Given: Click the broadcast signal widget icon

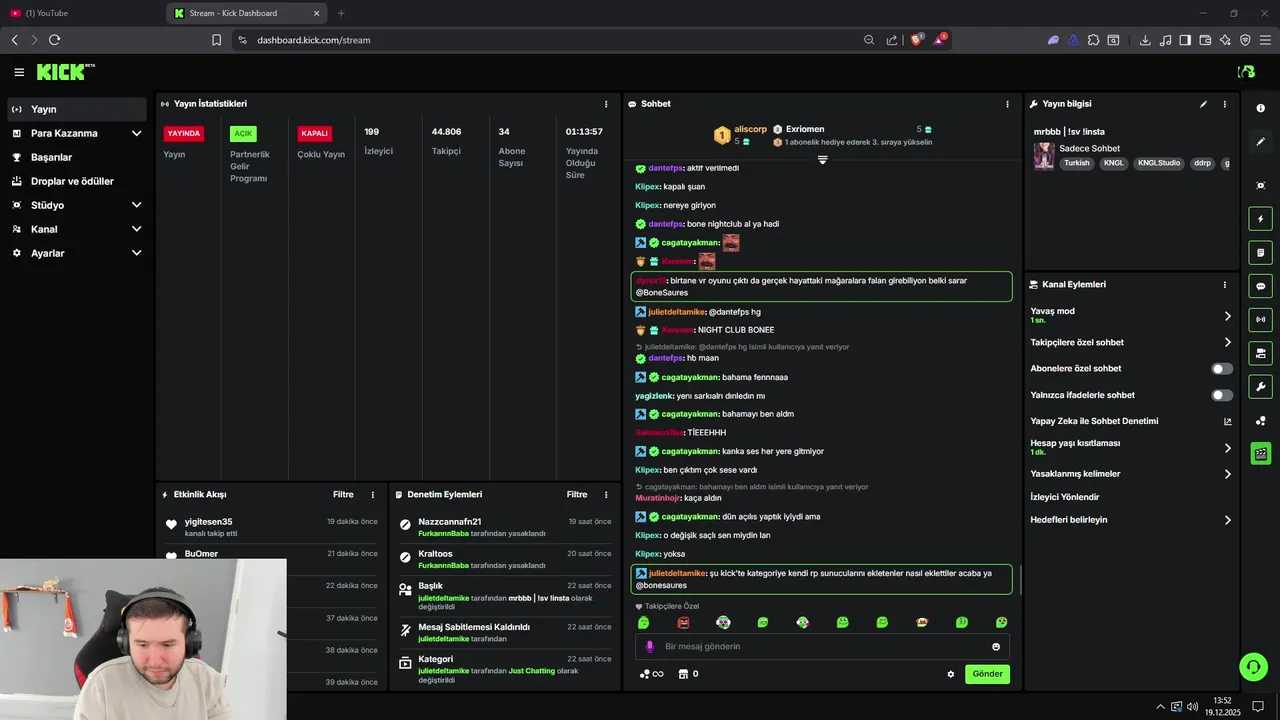Looking at the screenshot, I should (1261, 320).
